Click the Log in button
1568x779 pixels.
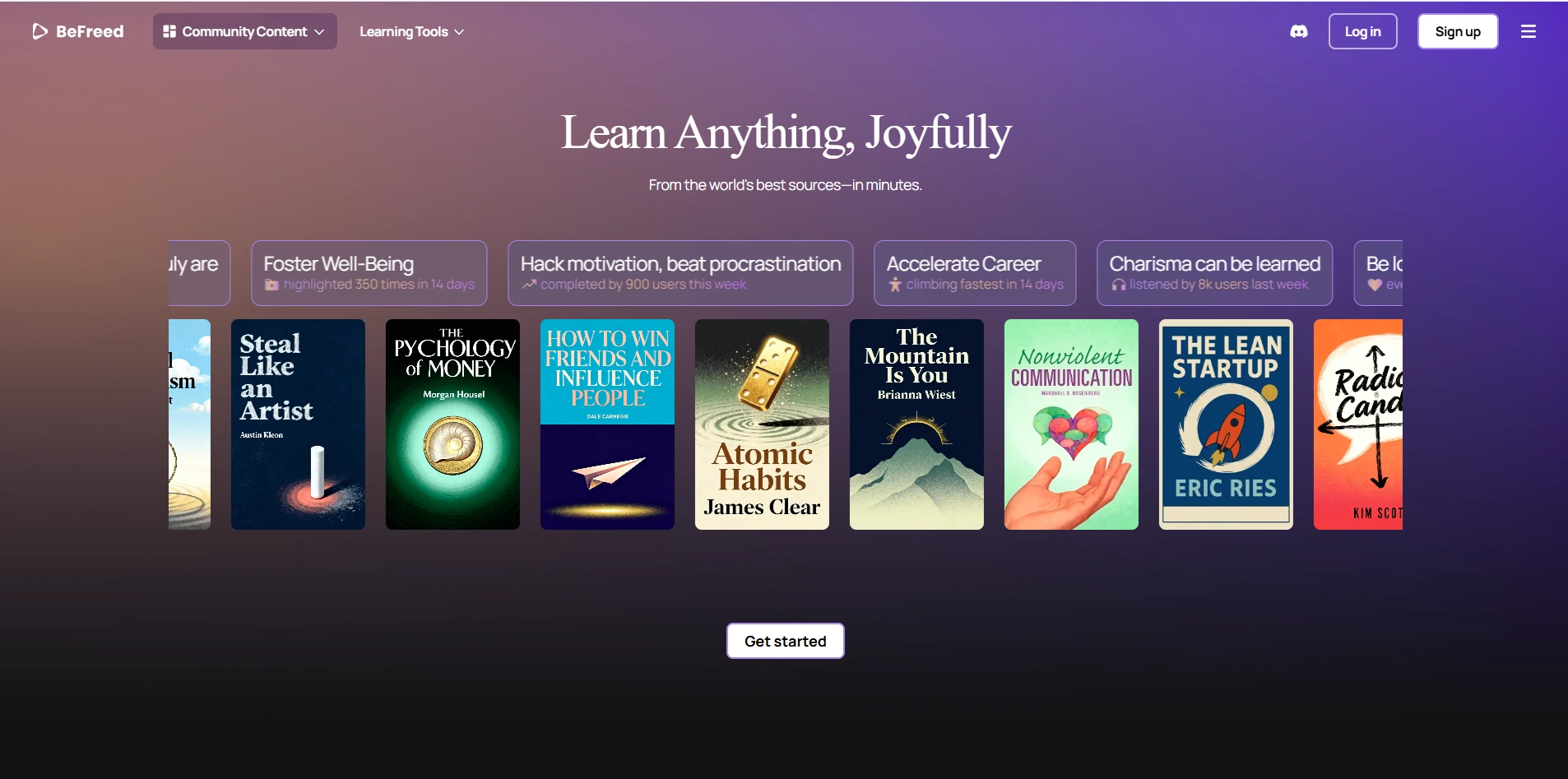point(1363,31)
